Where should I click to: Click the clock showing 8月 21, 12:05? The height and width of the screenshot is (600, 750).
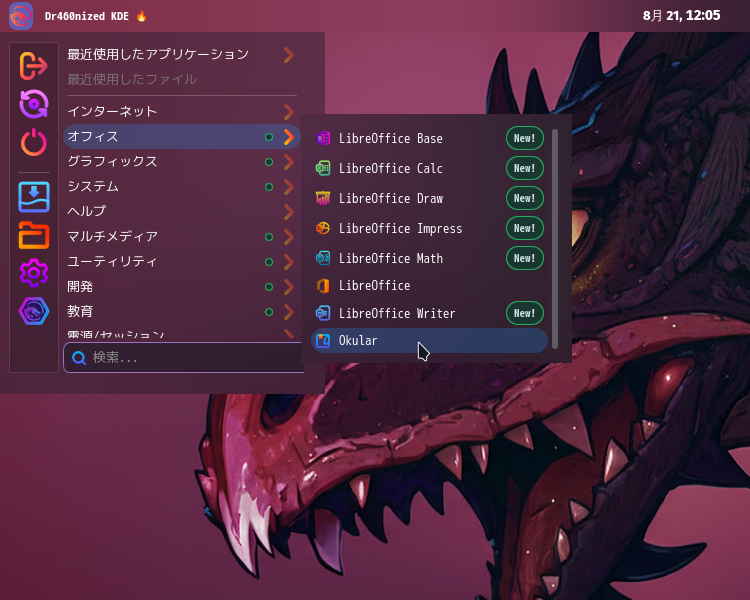(681, 16)
